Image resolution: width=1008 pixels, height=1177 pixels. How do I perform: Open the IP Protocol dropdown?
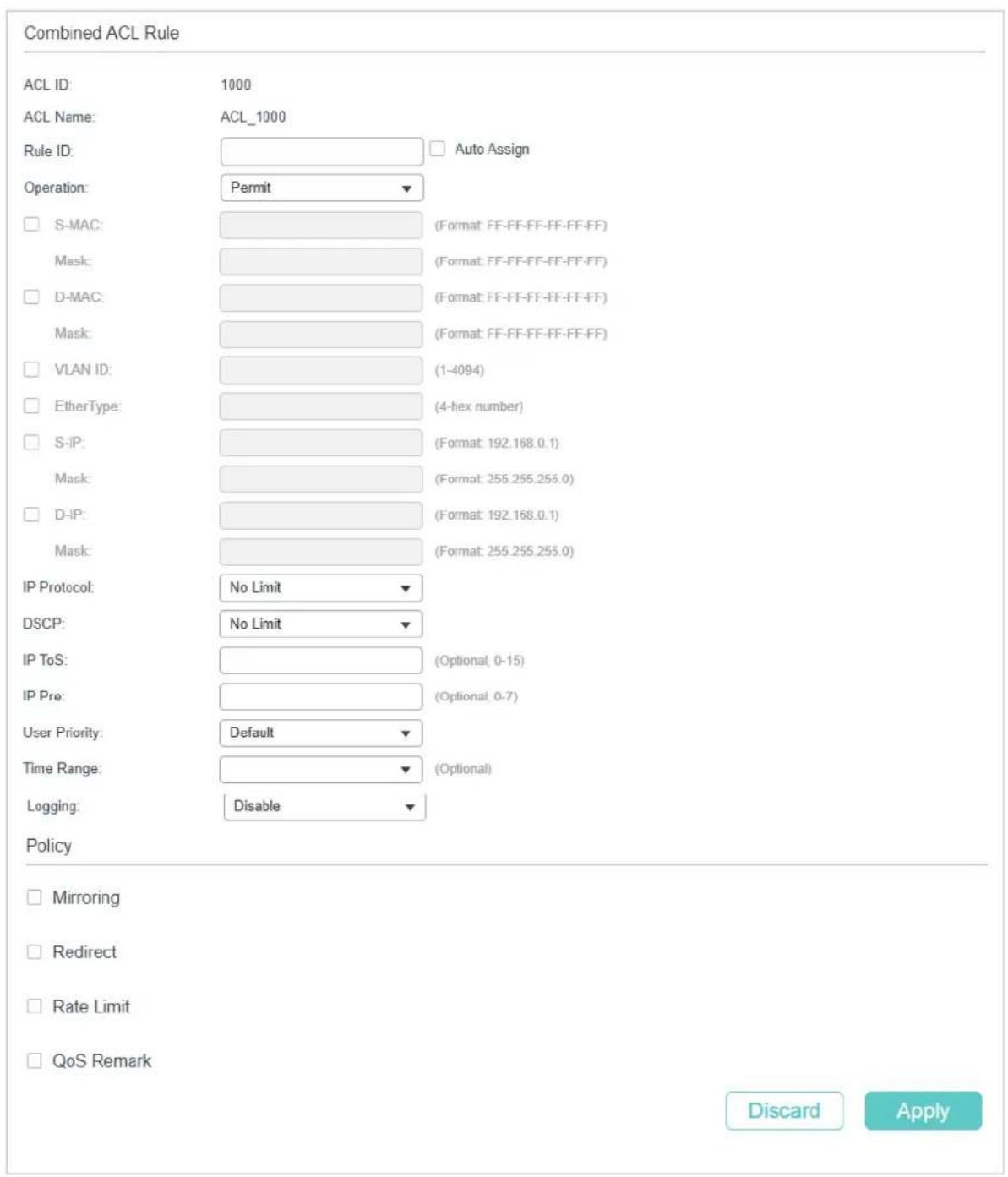[x=321, y=587]
